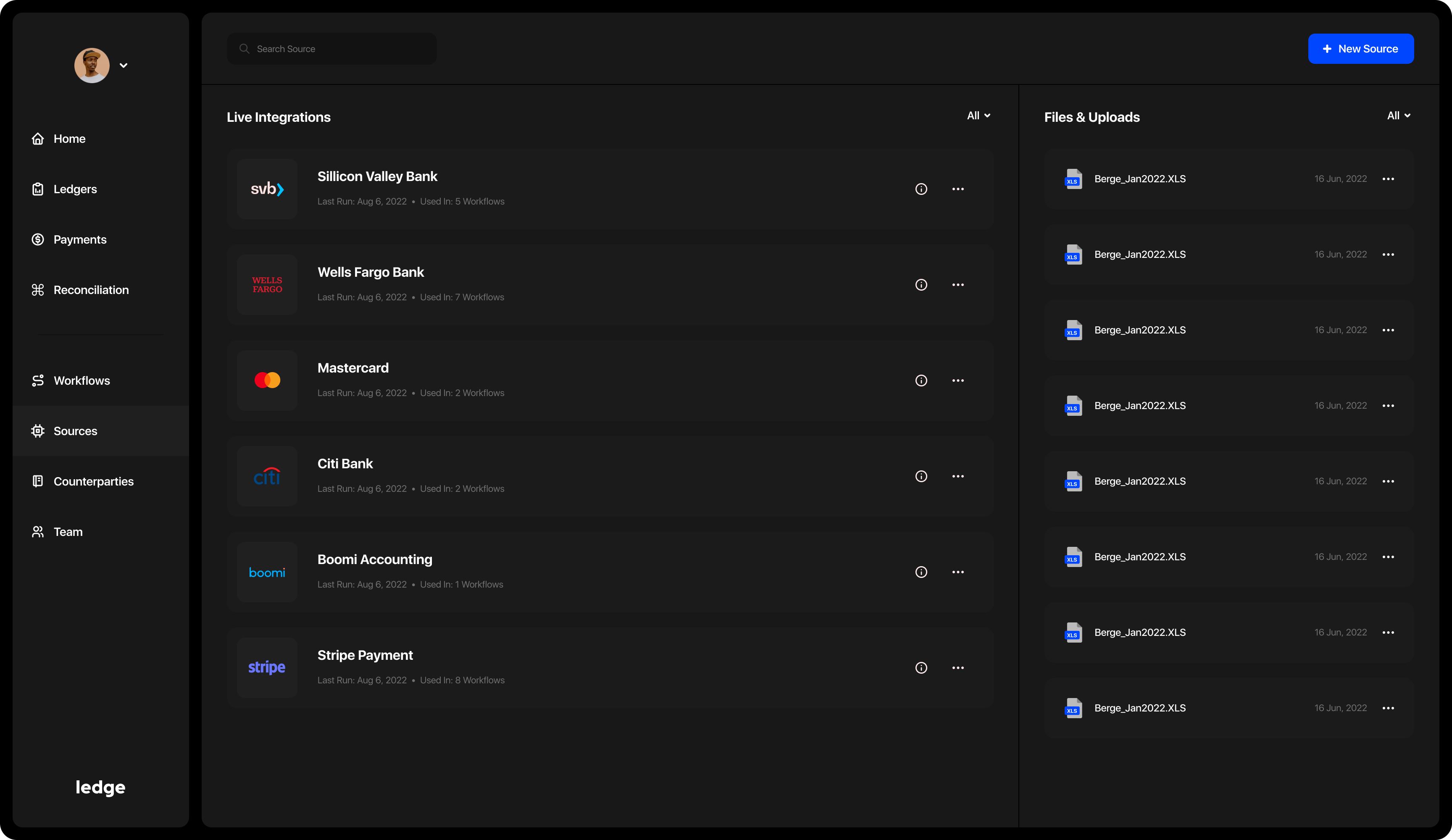1452x840 pixels.
Task: Expand the Files & Uploads All filter
Action: click(1398, 116)
